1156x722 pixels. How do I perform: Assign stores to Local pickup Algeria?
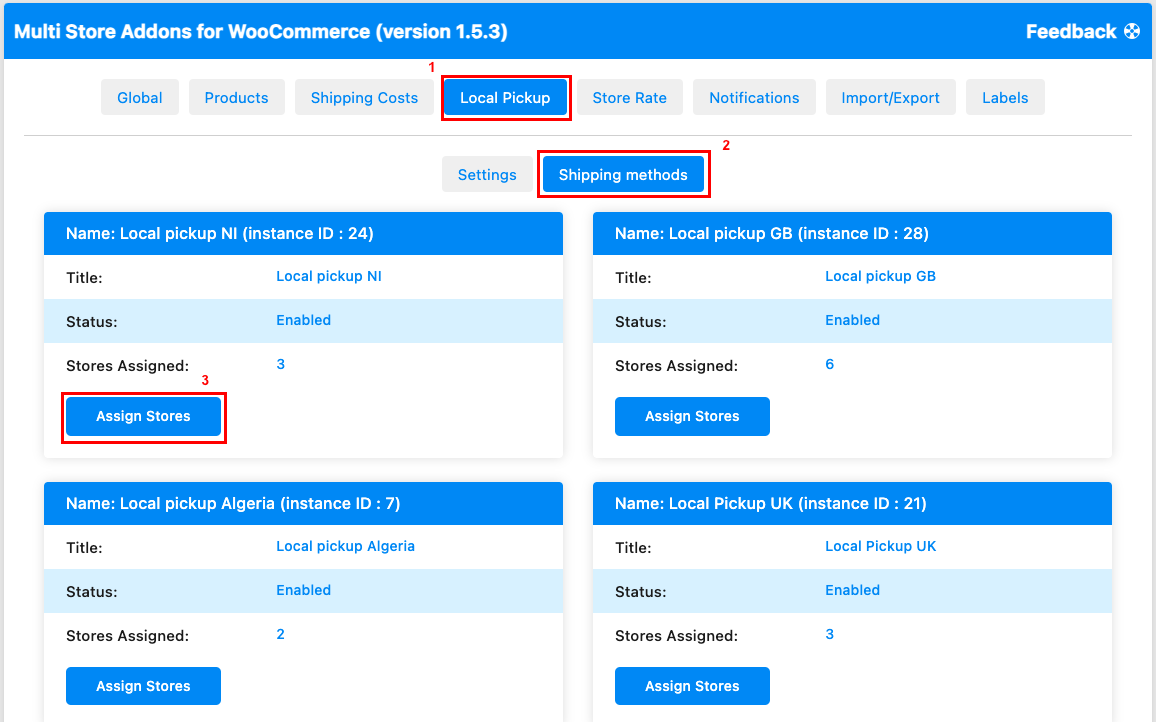pyautogui.click(x=144, y=687)
